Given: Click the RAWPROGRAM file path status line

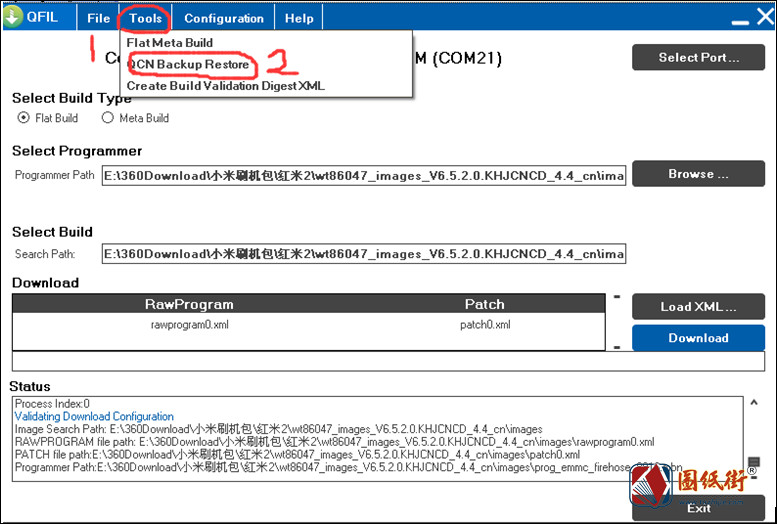Looking at the screenshot, I should point(334,442).
